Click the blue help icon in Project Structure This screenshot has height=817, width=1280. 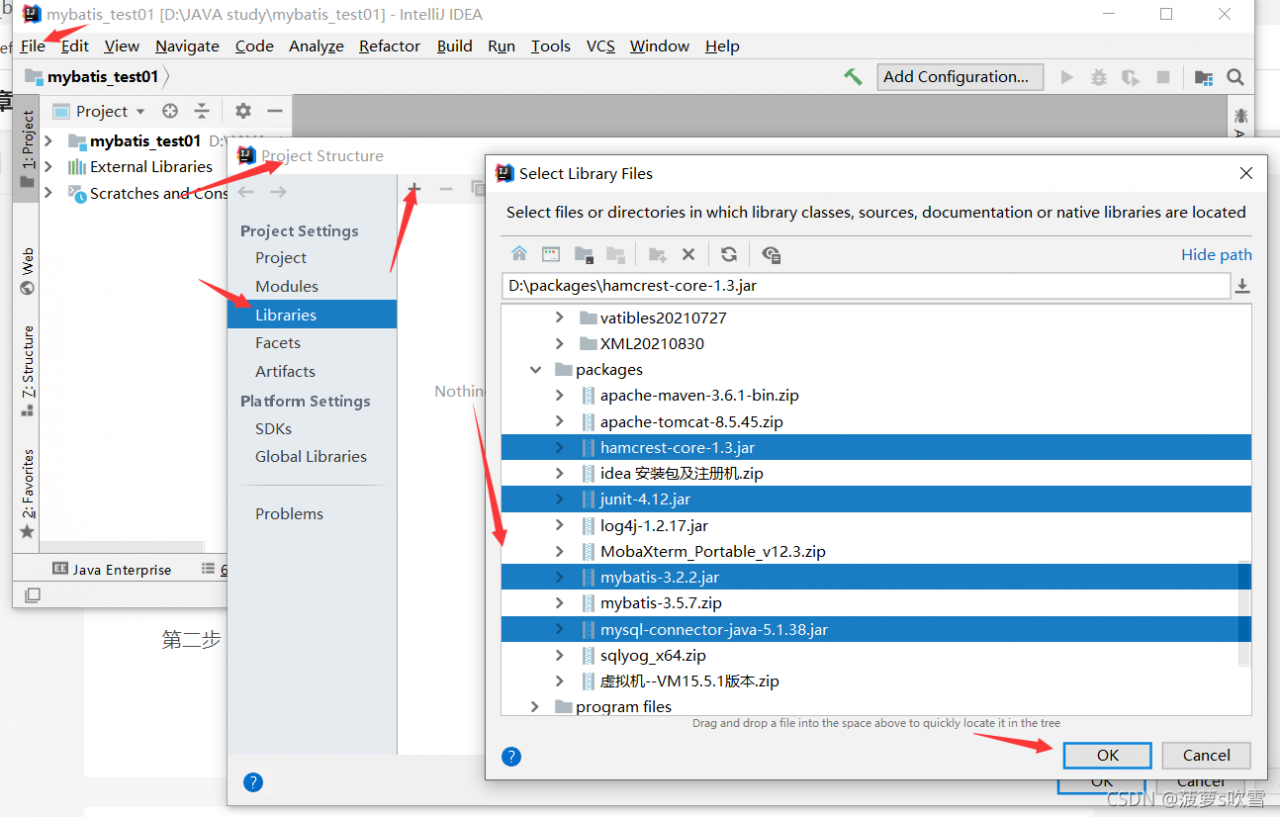tap(253, 782)
